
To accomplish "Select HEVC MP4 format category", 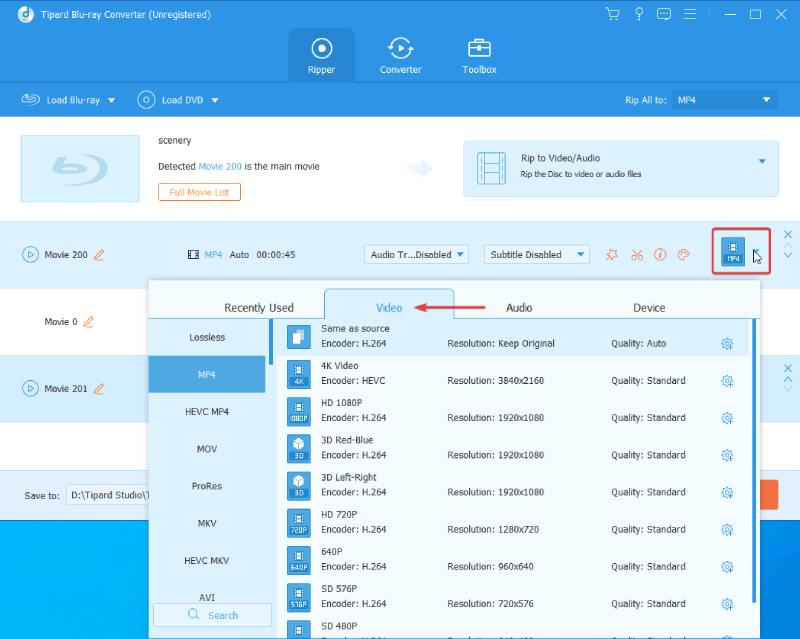I will coord(207,412).
